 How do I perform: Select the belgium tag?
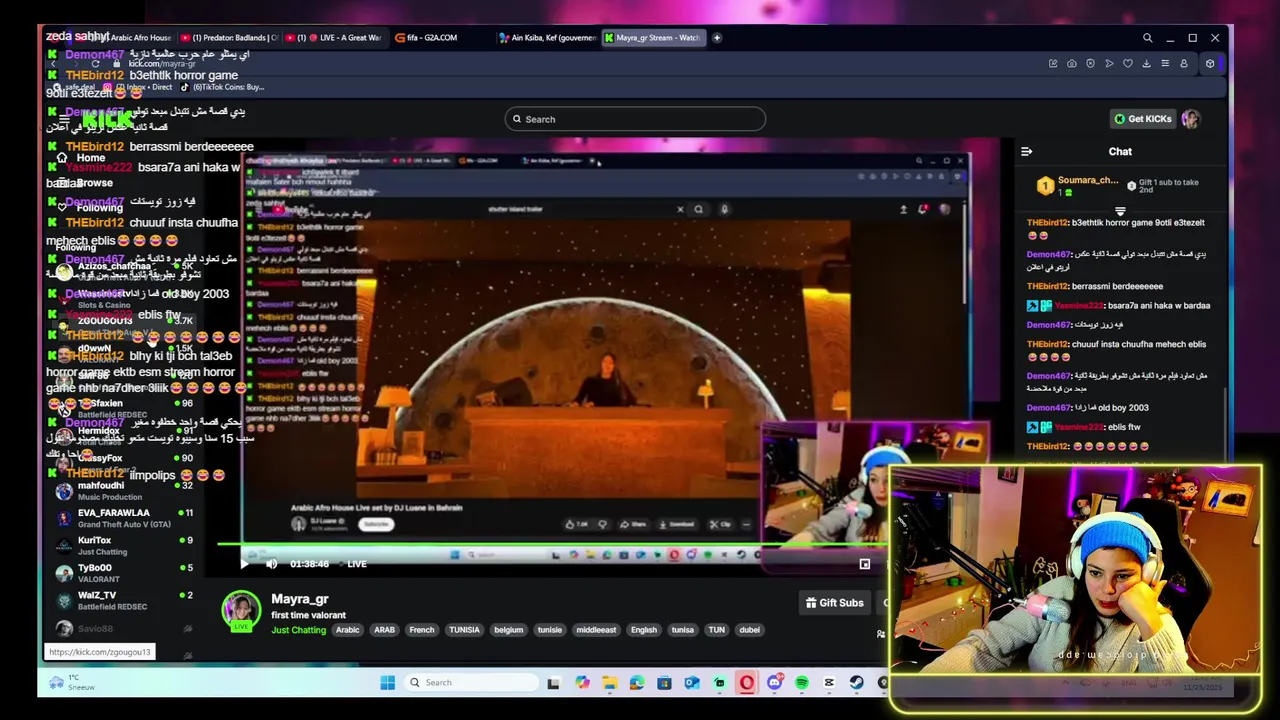click(508, 630)
